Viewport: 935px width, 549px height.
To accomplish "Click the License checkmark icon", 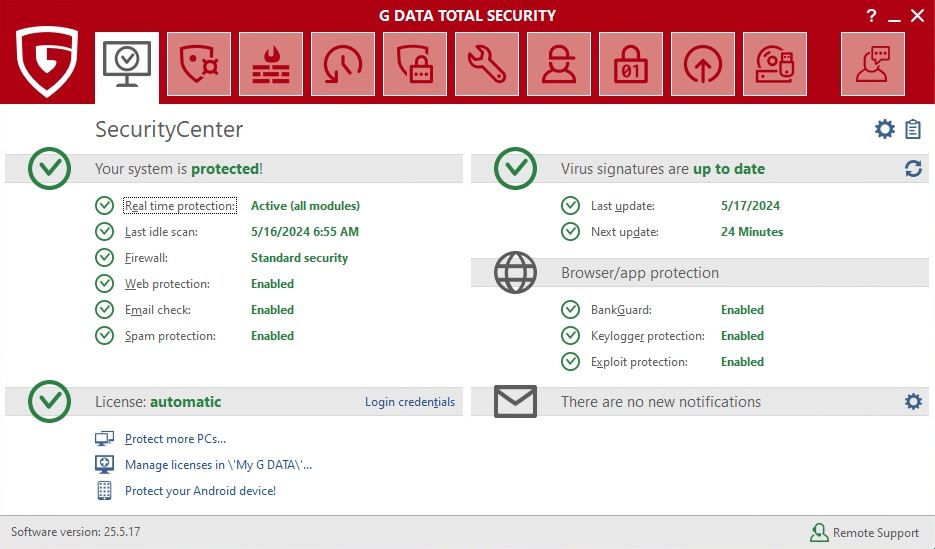I will [x=49, y=401].
